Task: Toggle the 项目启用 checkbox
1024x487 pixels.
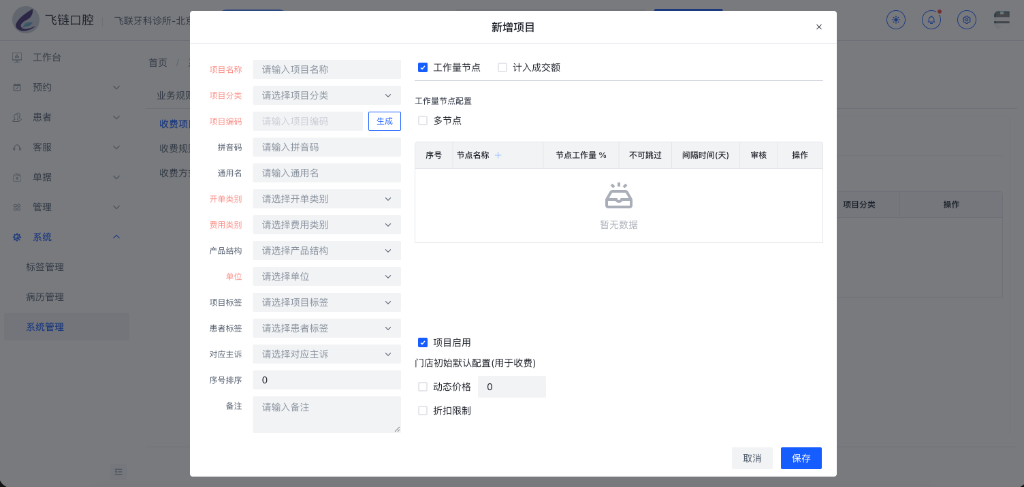Action: tap(423, 342)
